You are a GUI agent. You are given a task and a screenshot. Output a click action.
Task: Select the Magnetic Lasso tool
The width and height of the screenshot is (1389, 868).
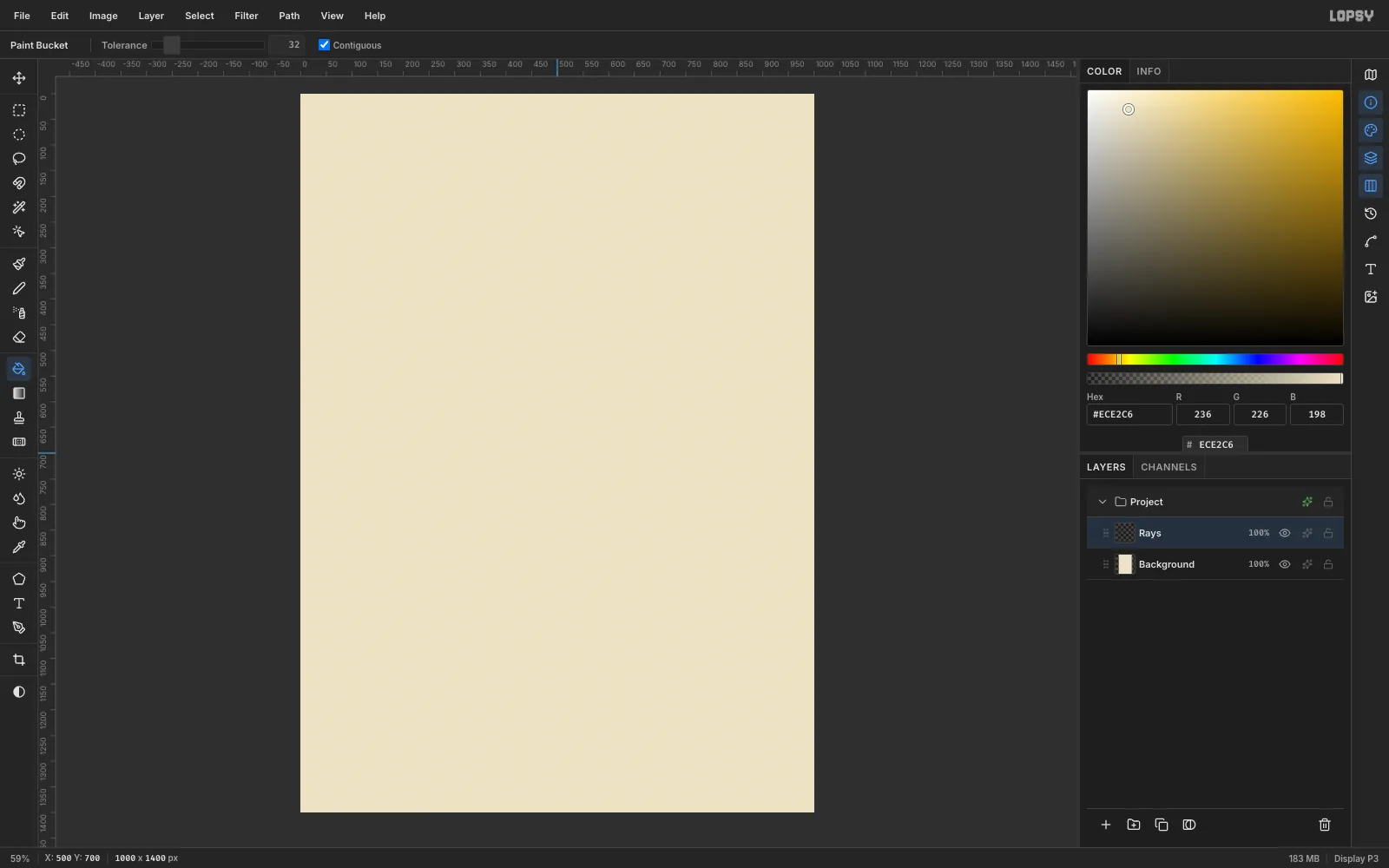click(19, 183)
